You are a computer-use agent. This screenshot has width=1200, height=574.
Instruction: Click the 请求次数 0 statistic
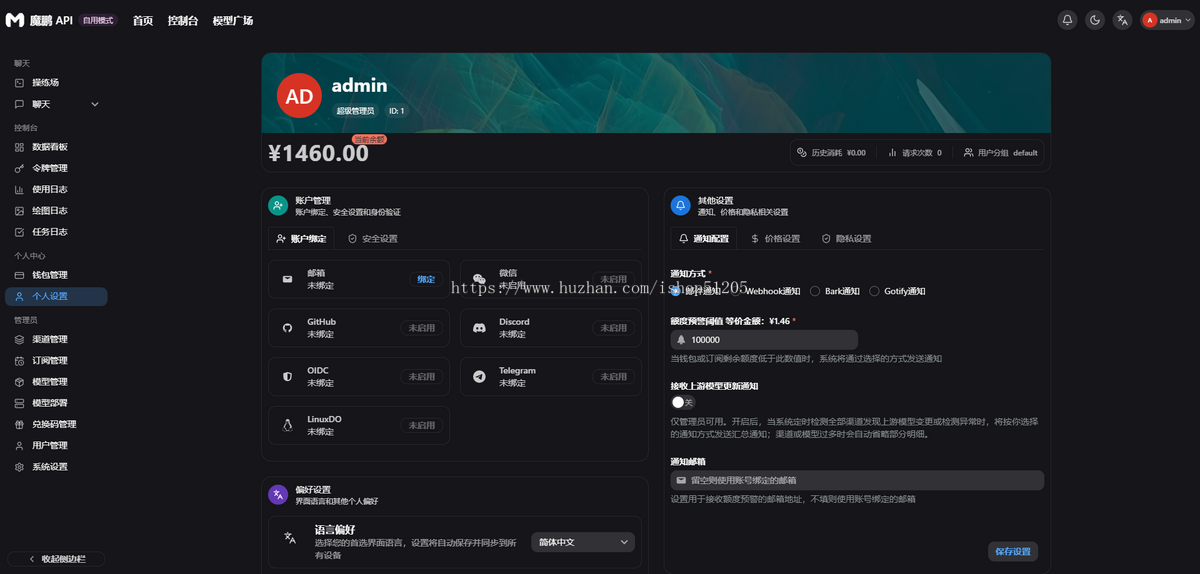pyautogui.click(x=915, y=153)
